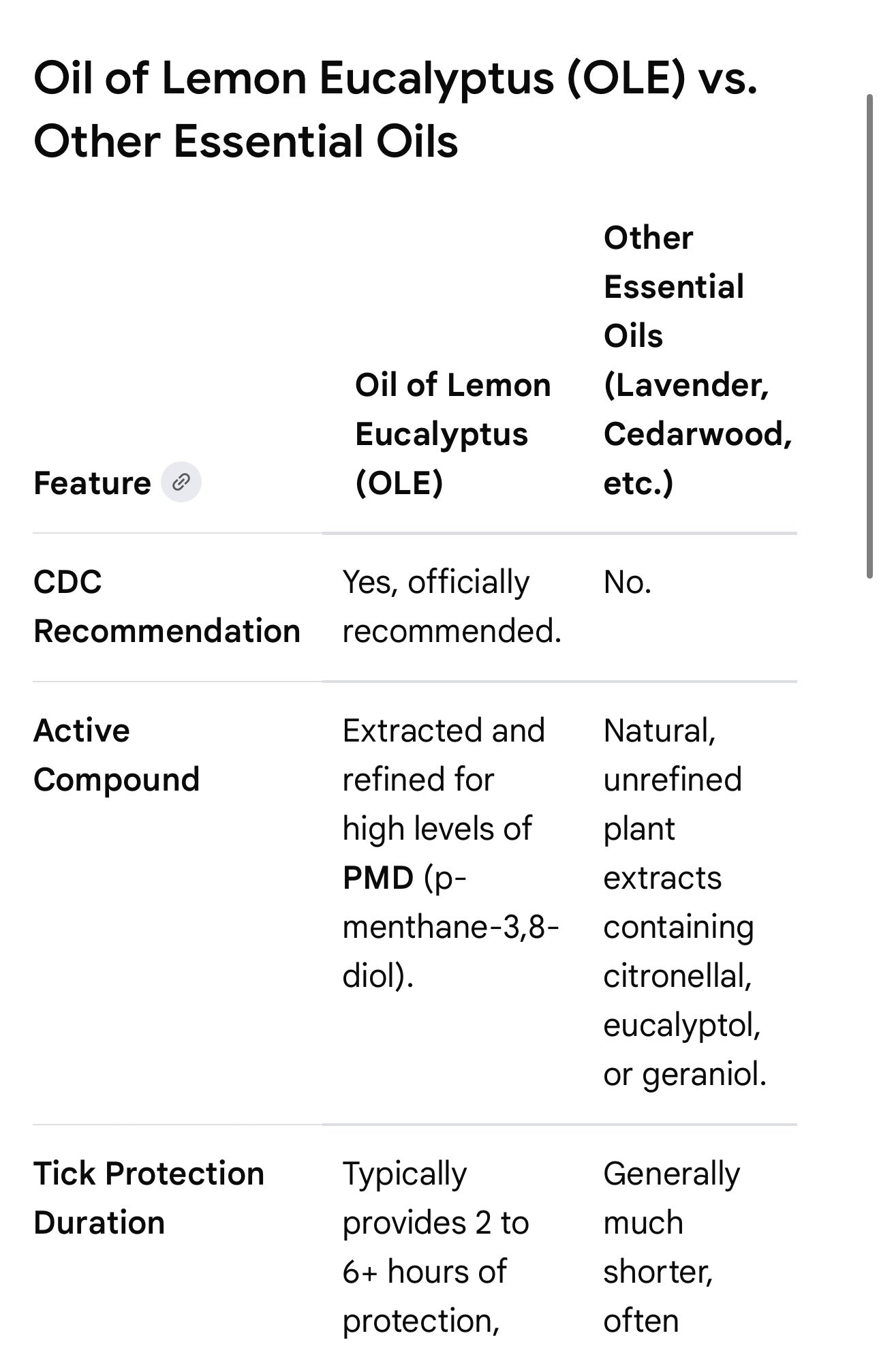Click the 'No.' cell

tap(628, 583)
